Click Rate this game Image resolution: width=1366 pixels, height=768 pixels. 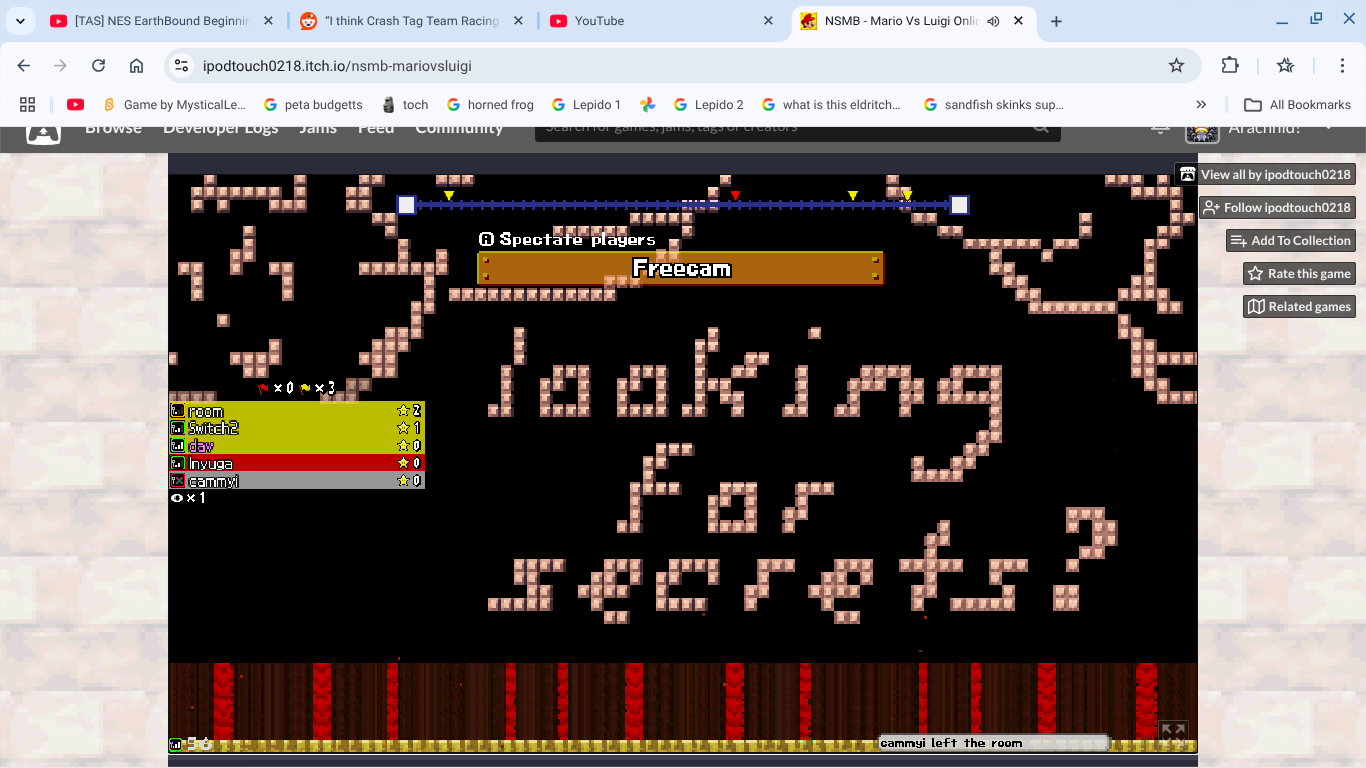pos(1299,273)
